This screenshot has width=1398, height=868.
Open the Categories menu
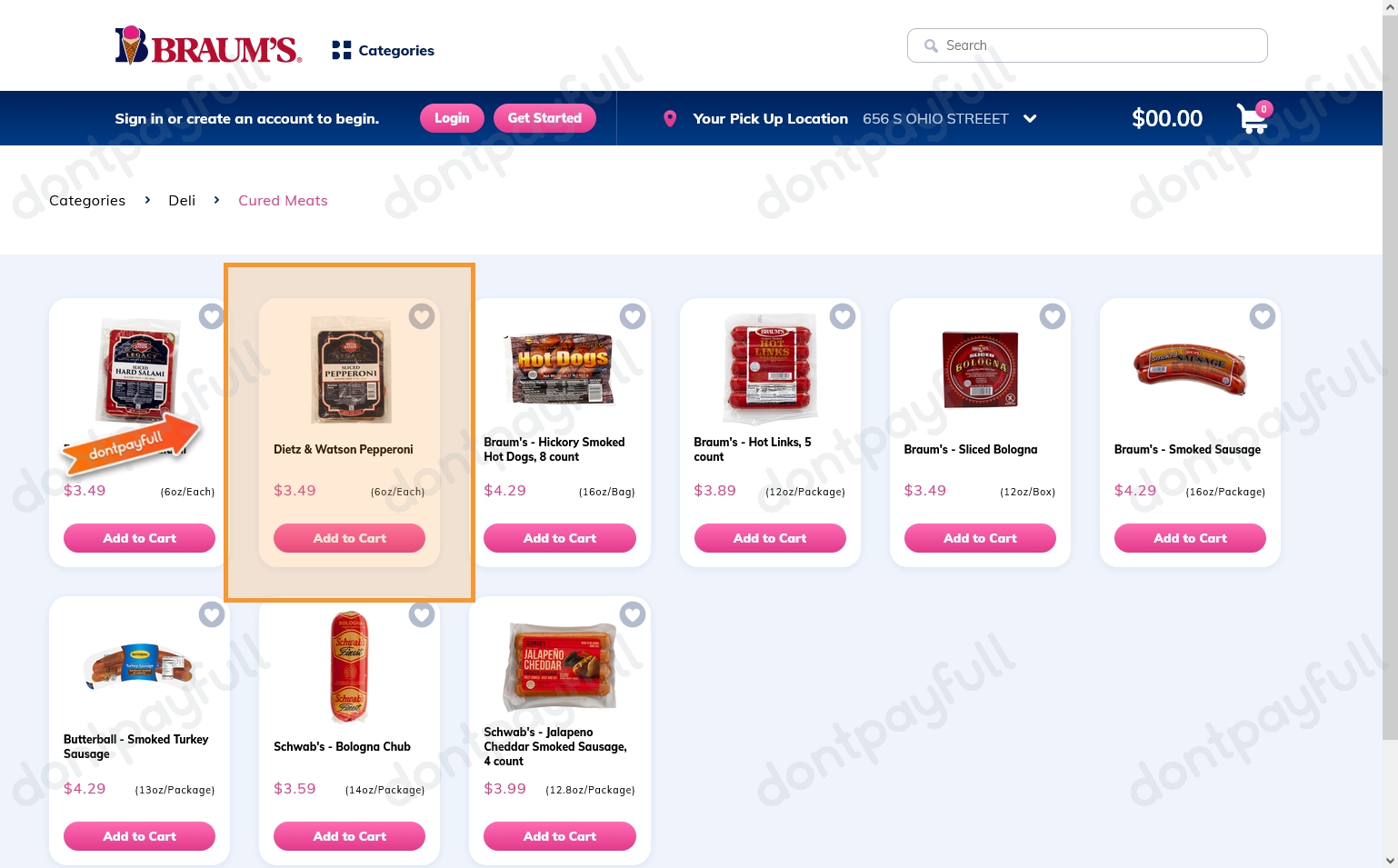[x=384, y=50]
